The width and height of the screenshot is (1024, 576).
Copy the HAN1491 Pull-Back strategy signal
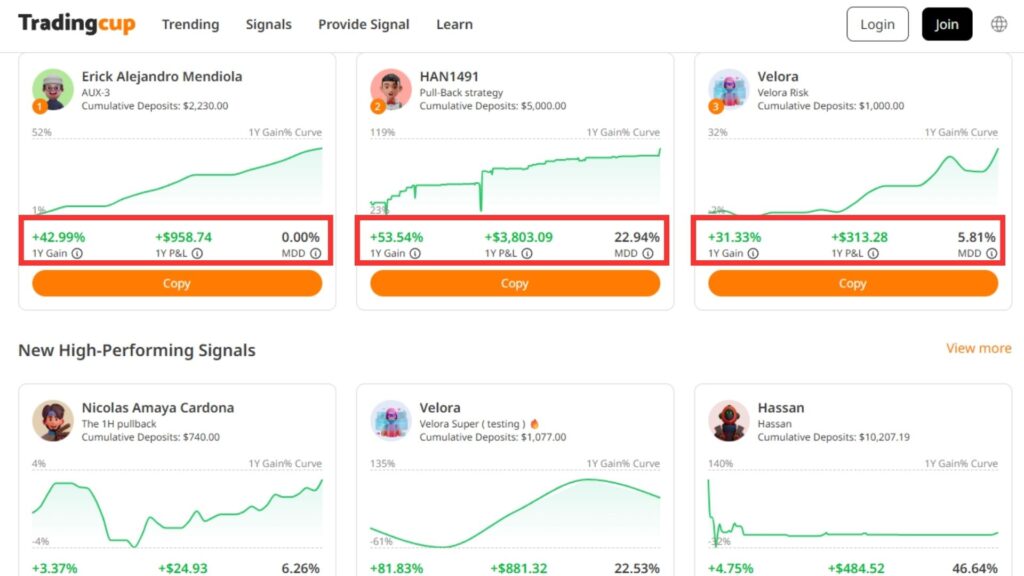point(515,284)
